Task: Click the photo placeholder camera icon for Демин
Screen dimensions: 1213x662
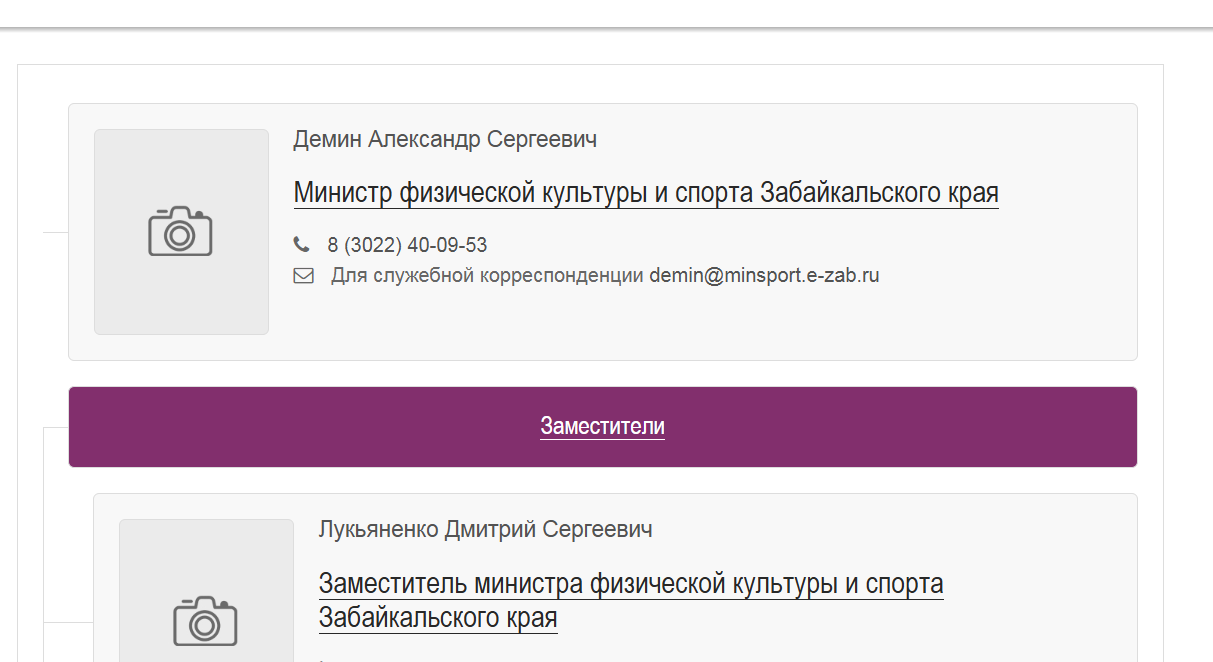Action: [180, 231]
